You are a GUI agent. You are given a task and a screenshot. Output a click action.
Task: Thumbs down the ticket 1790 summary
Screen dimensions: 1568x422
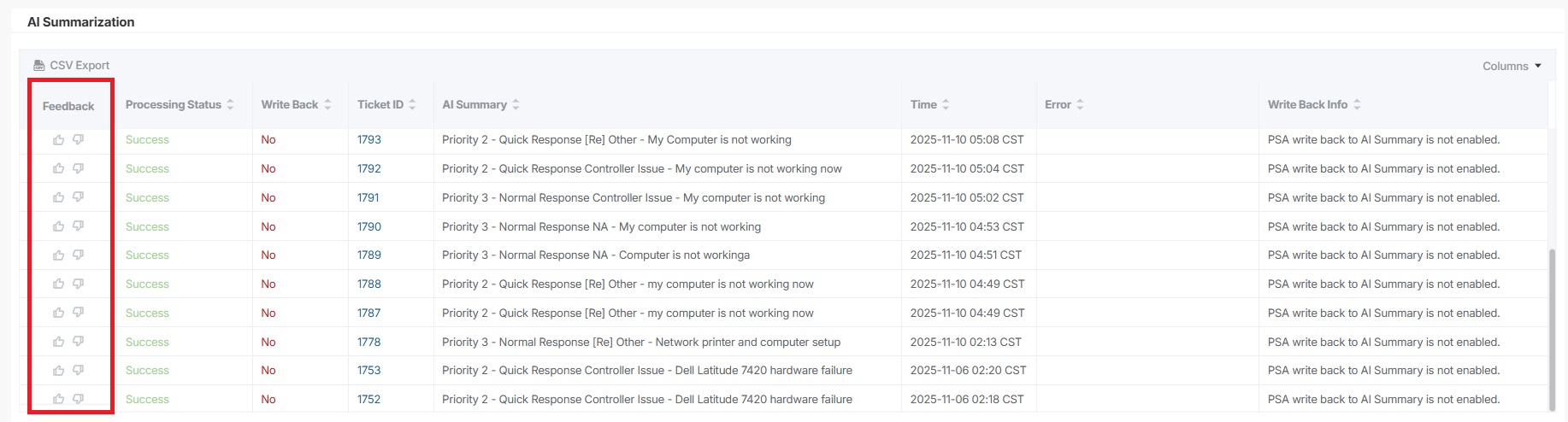tap(78, 226)
